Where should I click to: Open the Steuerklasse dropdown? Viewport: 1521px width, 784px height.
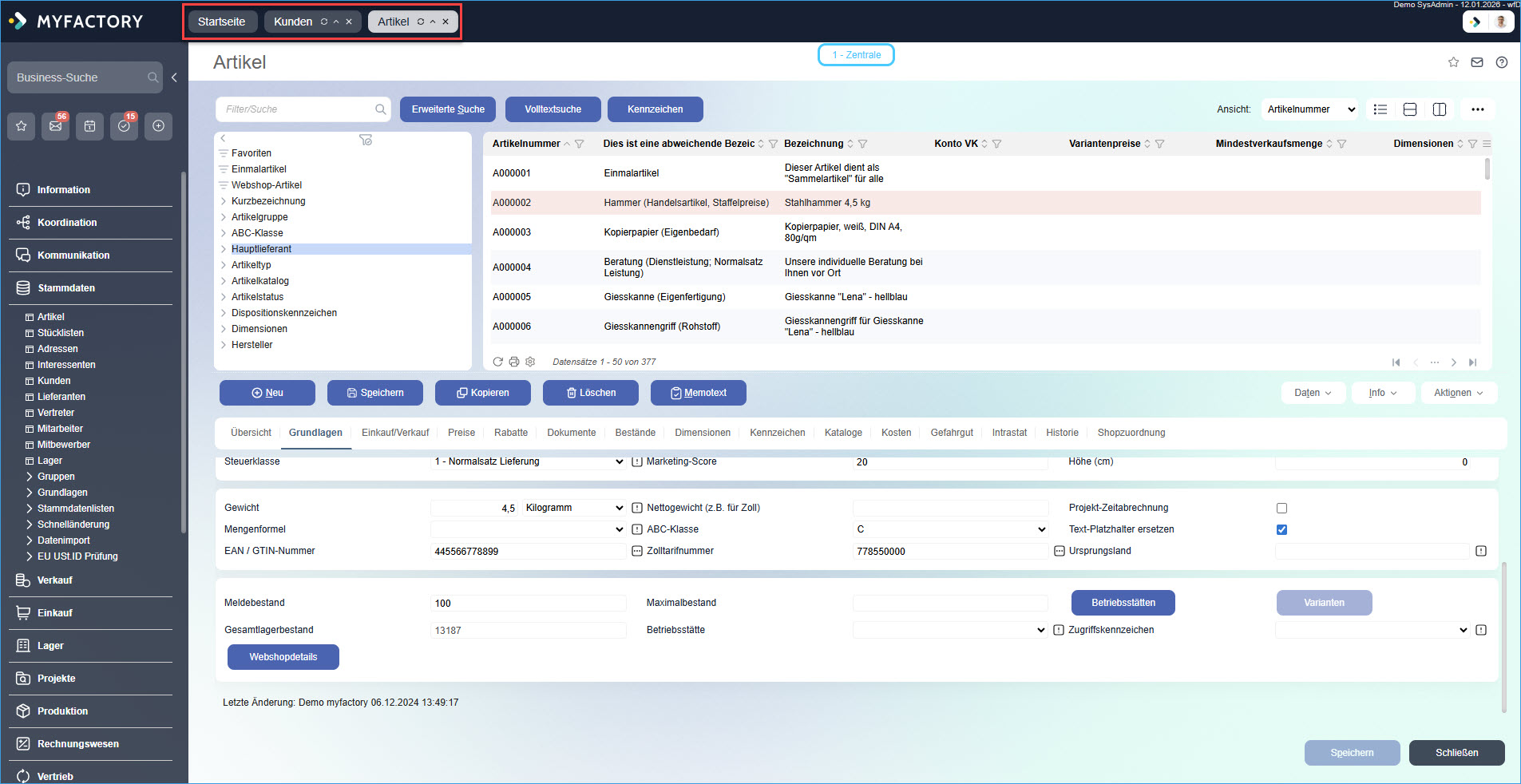(527, 461)
